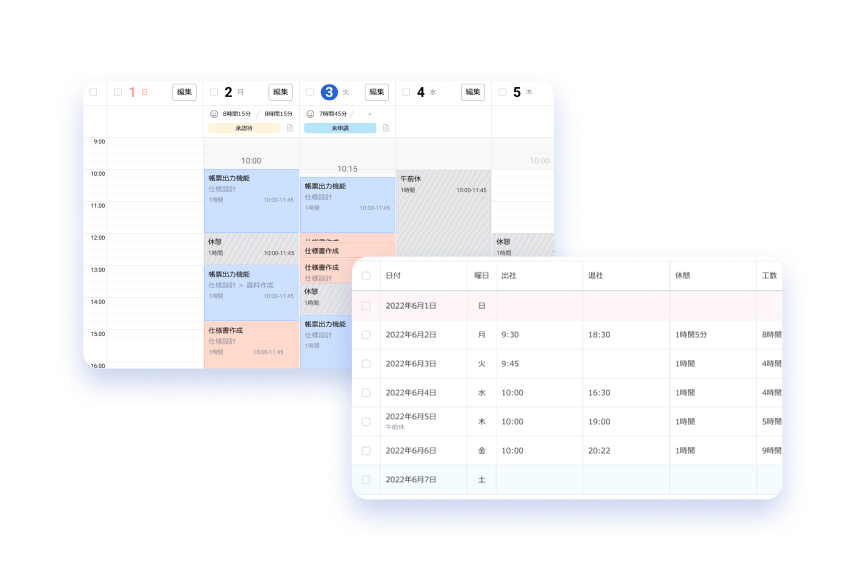Tick the checkbox for day 2 Monday column
The image size is (856, 571).
(x=213, y=92)
